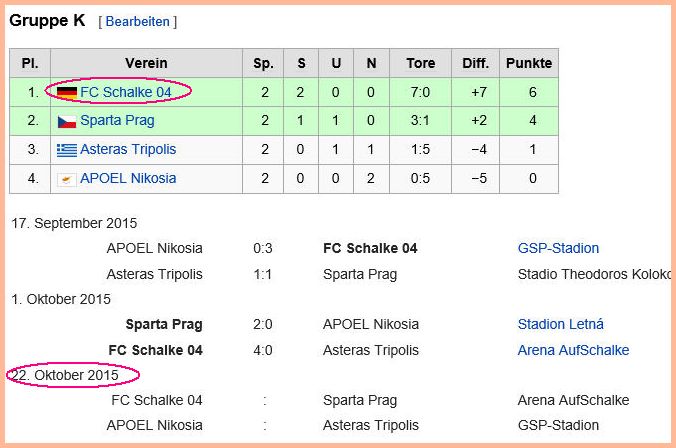Image resolution: width=676 pixels, height=448 pixels.
Task: Click the German flag icon beside Schalke
Action: click(67, 92)
